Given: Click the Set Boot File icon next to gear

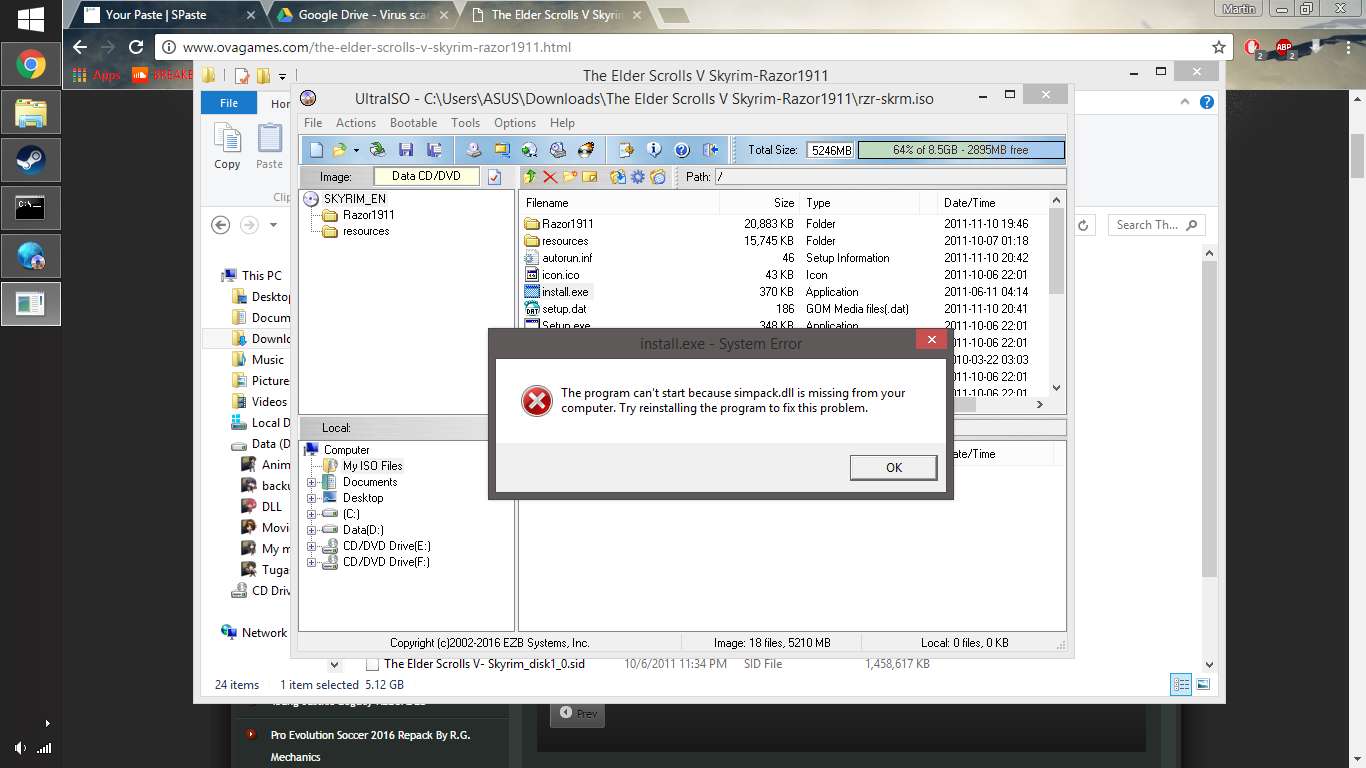Looking at the screenshot, I should [x=657, y=177].
